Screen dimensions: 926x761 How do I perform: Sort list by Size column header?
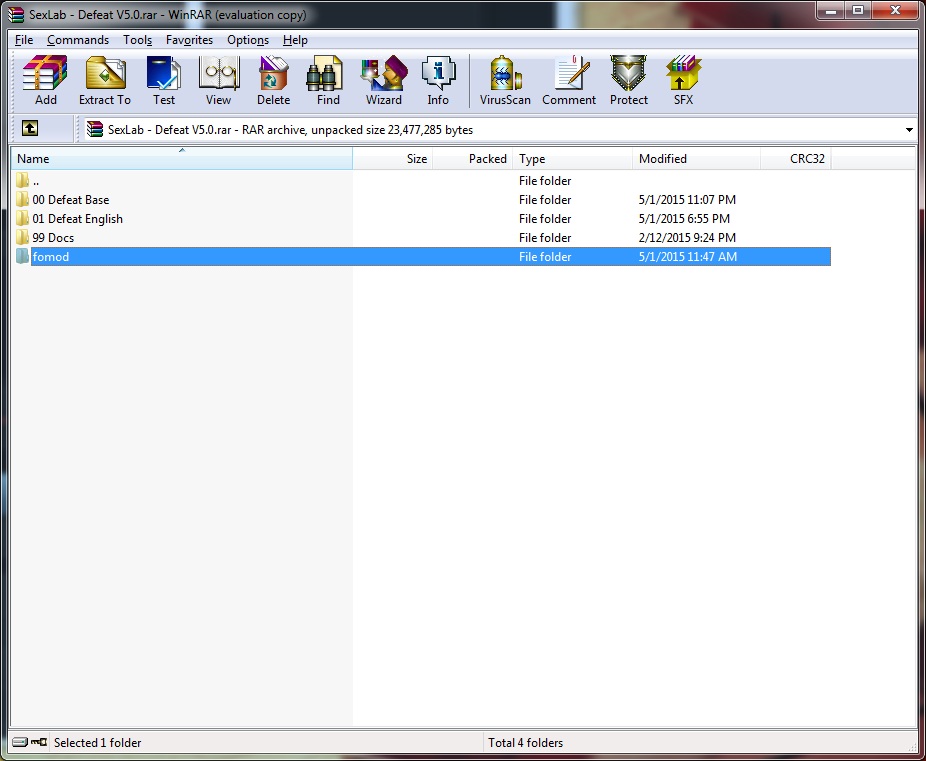tap(393, 158)
